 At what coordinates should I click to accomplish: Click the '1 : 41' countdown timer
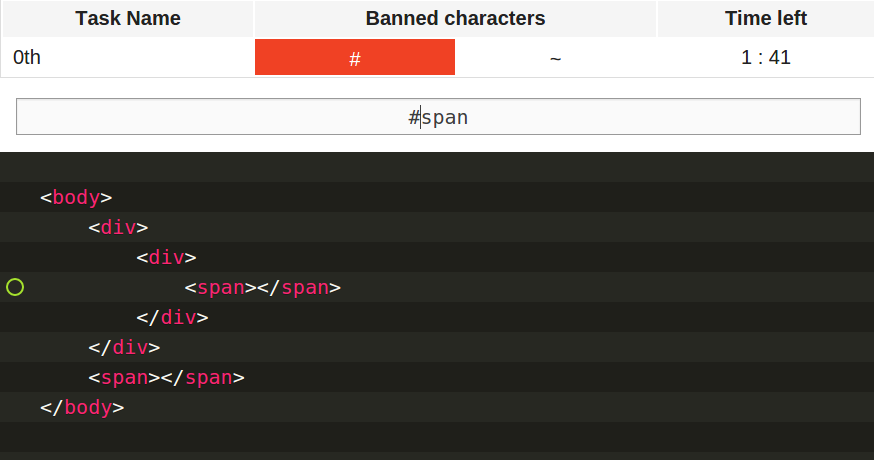tap(765, 58)
